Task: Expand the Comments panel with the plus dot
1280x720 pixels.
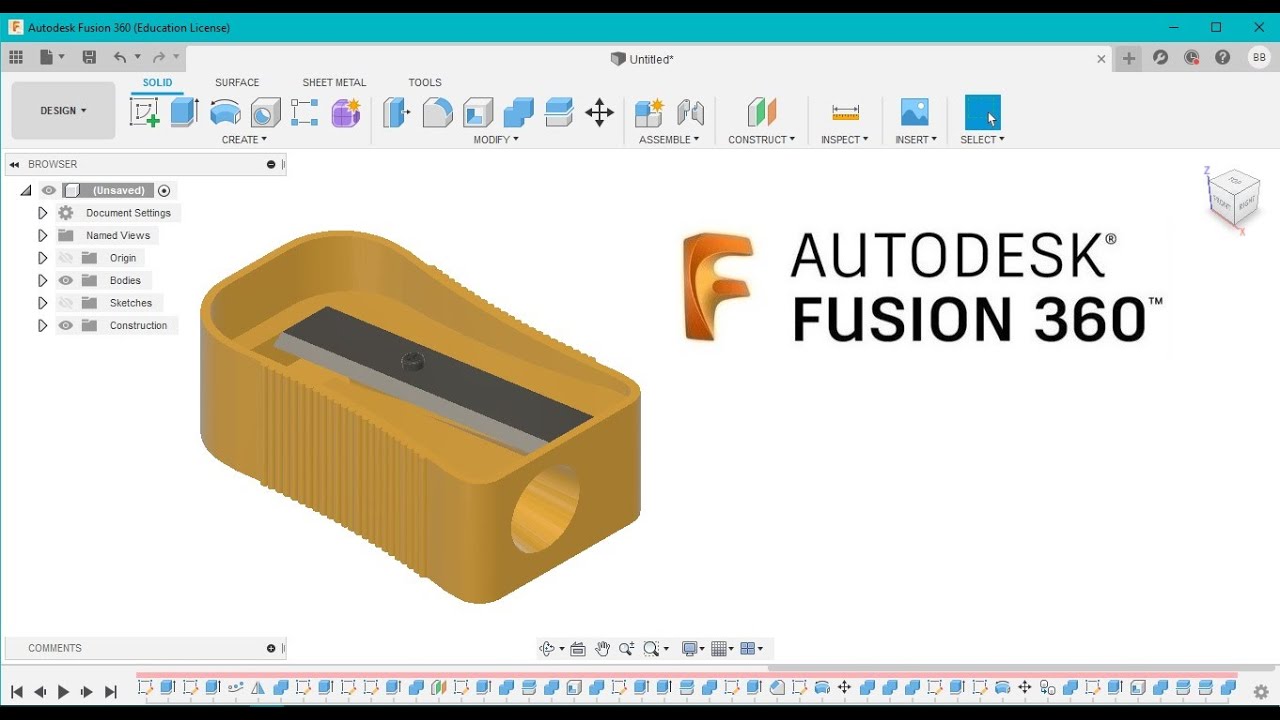Action: (x=271, y=648)
